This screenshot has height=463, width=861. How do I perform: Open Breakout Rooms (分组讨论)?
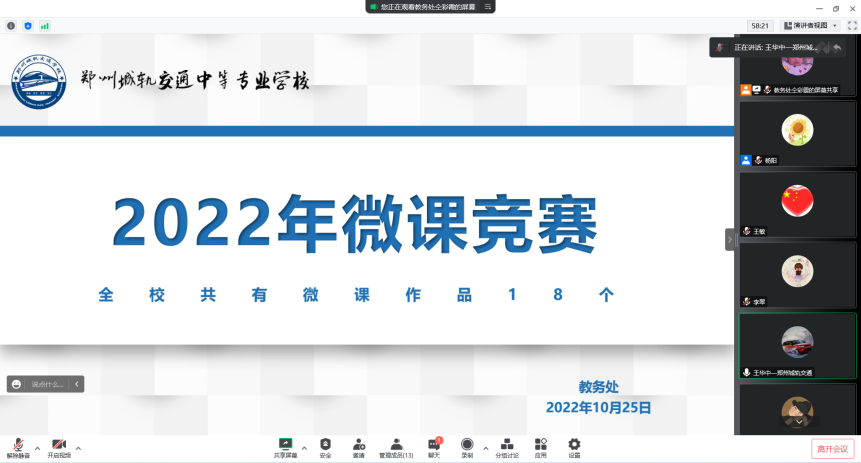click(x=507, y=446)
